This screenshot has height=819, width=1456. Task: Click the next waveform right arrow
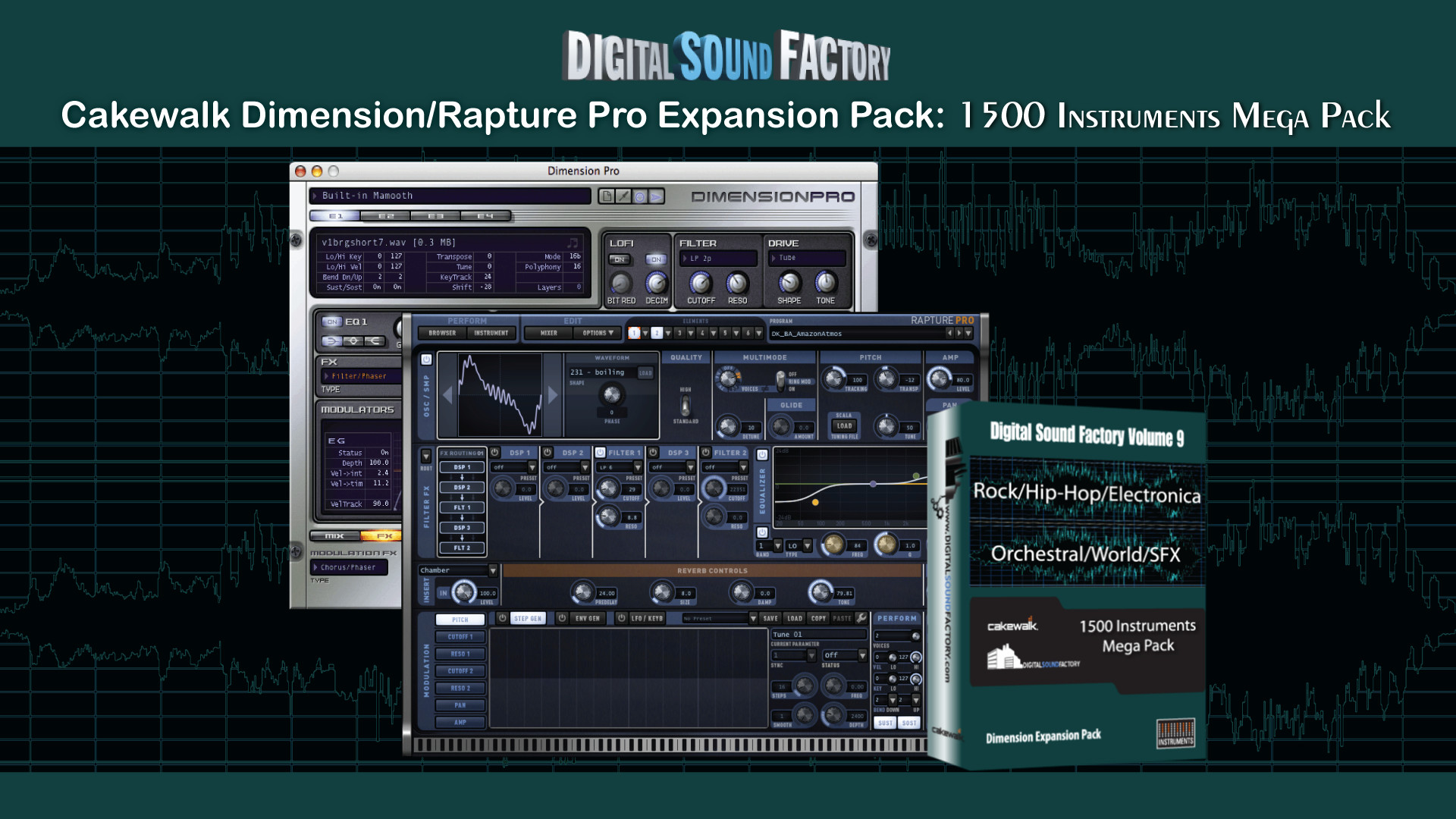(x=553, y=395)
